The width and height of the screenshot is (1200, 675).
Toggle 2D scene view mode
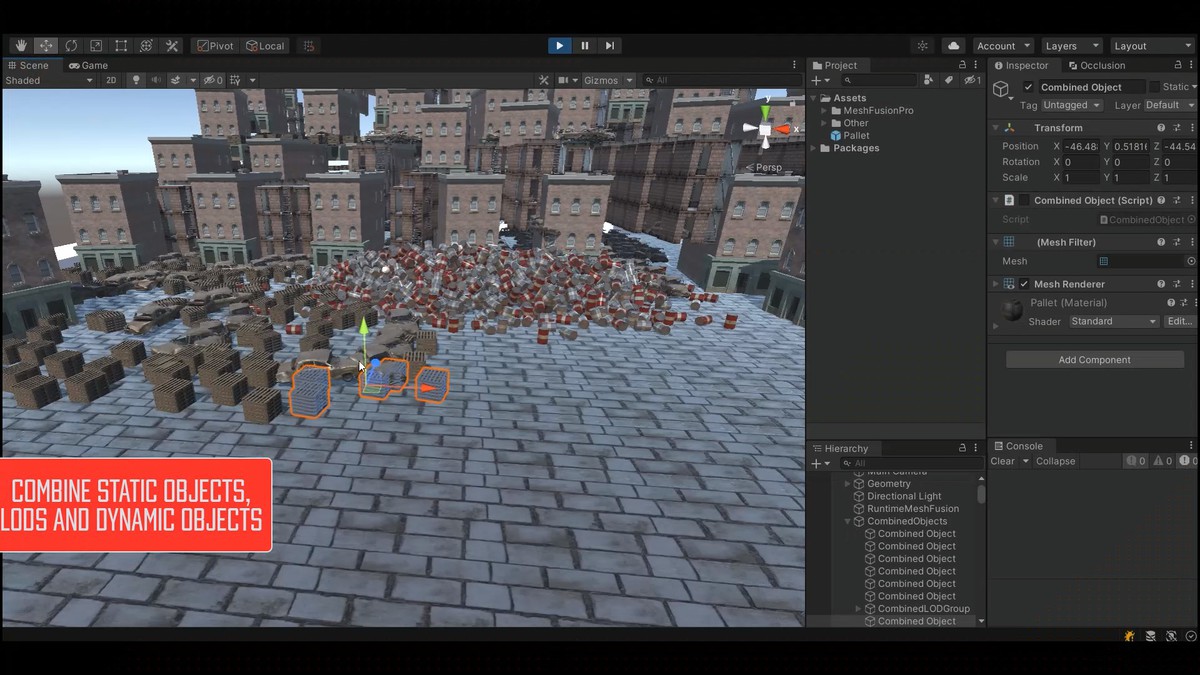111,80
